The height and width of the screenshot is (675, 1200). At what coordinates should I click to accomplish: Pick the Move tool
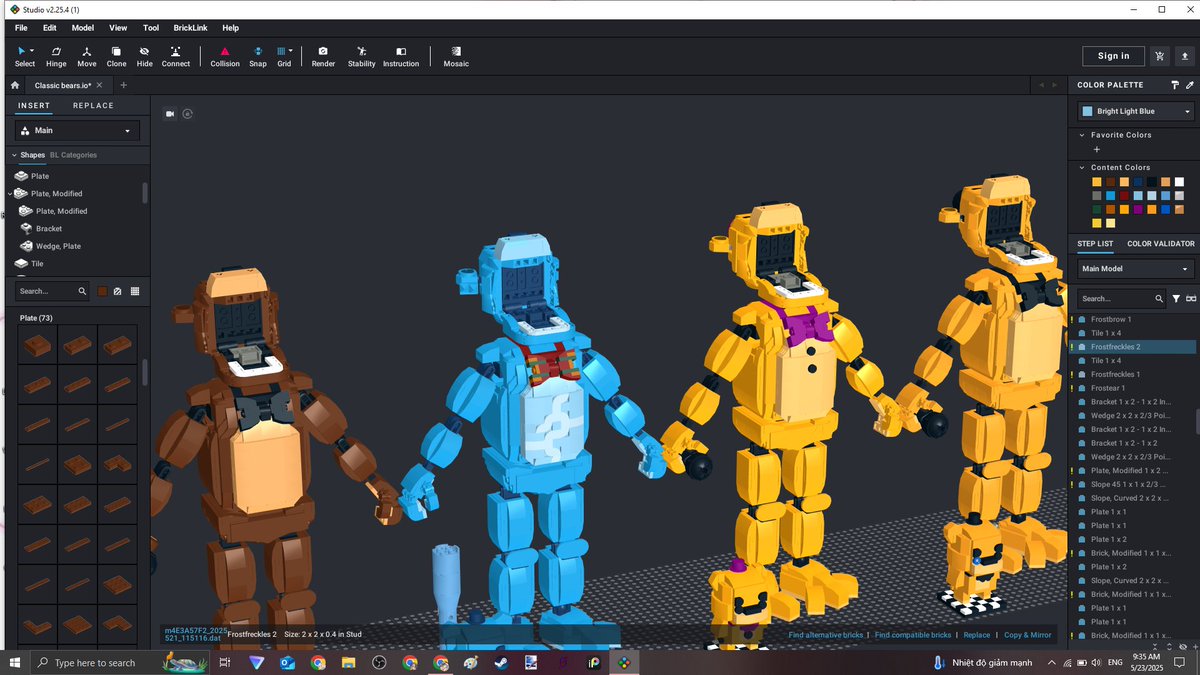coord(87,56)
